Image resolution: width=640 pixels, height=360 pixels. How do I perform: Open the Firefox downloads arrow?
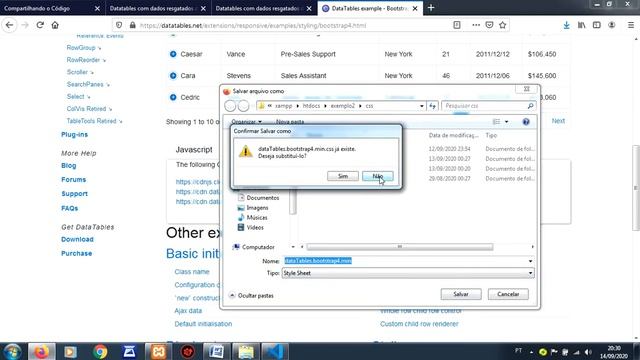click(567, 25)
